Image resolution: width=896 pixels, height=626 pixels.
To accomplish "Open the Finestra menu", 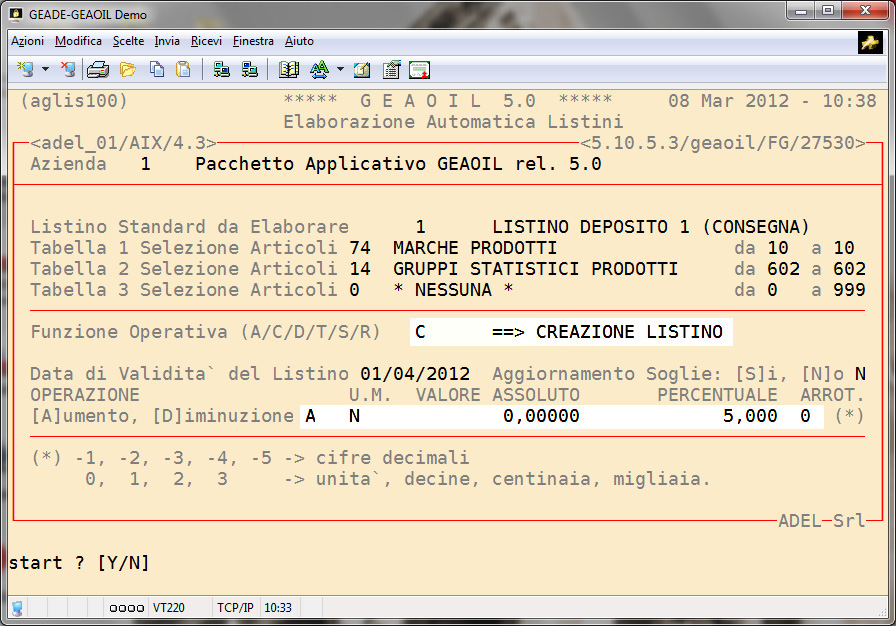I will click(253, 41).
